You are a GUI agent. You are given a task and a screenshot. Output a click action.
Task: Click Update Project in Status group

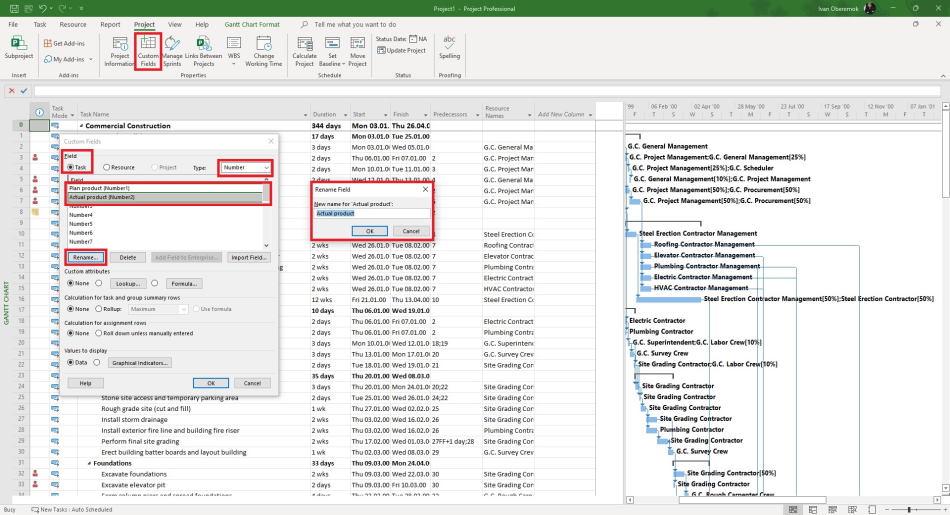coord(402,50)
